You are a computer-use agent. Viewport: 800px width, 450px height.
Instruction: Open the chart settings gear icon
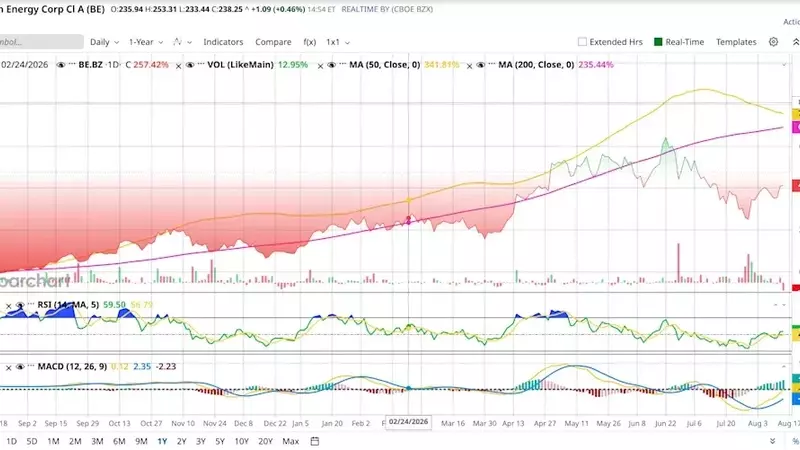click(773, 42)
